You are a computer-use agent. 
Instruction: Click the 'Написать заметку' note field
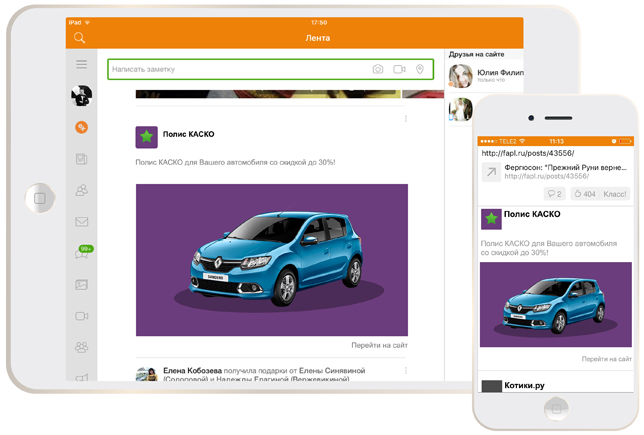tap(271, 69)
